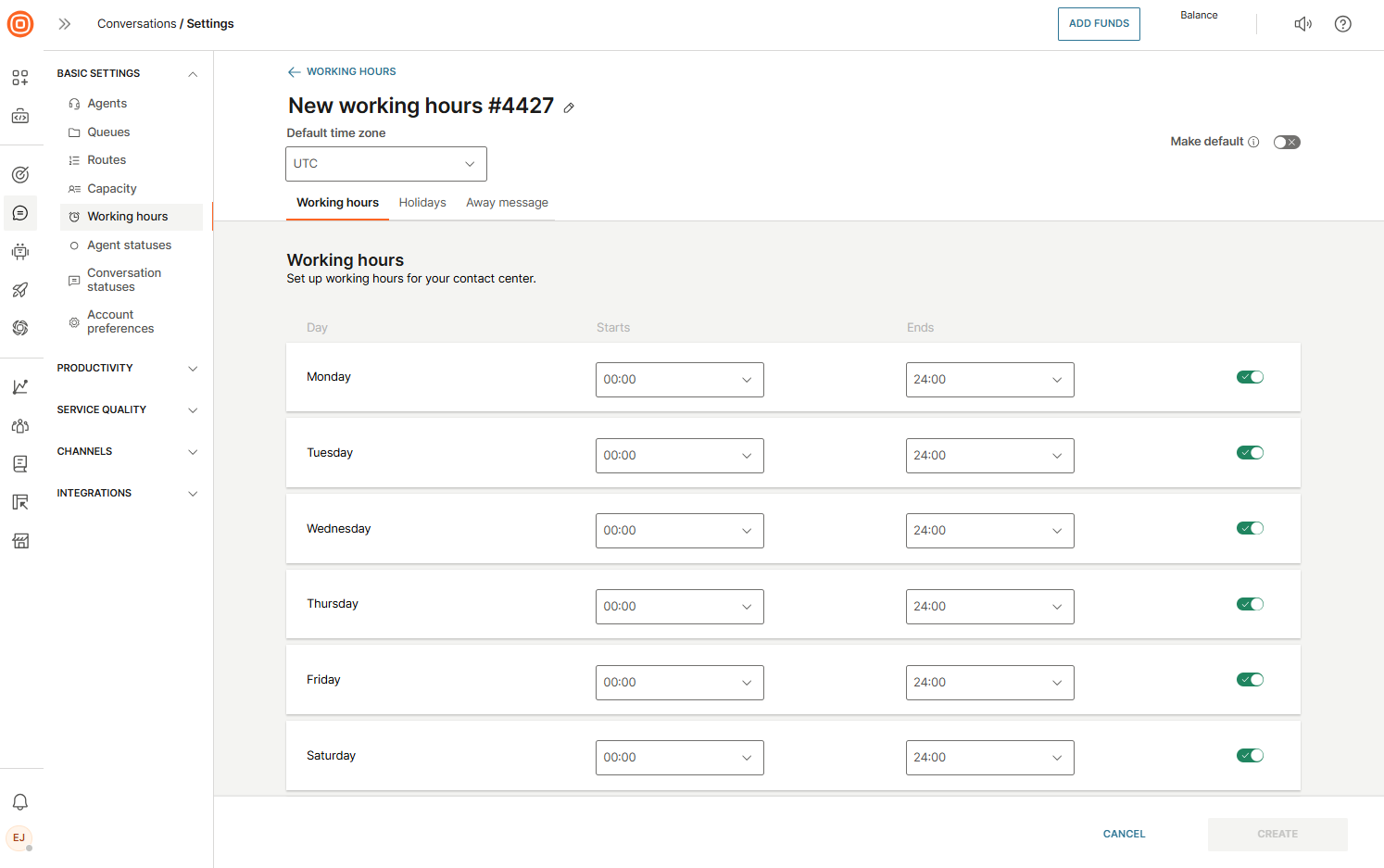Click the rocket icon in left sidebar
This screenshot has width=1384, height=868.
19,290
